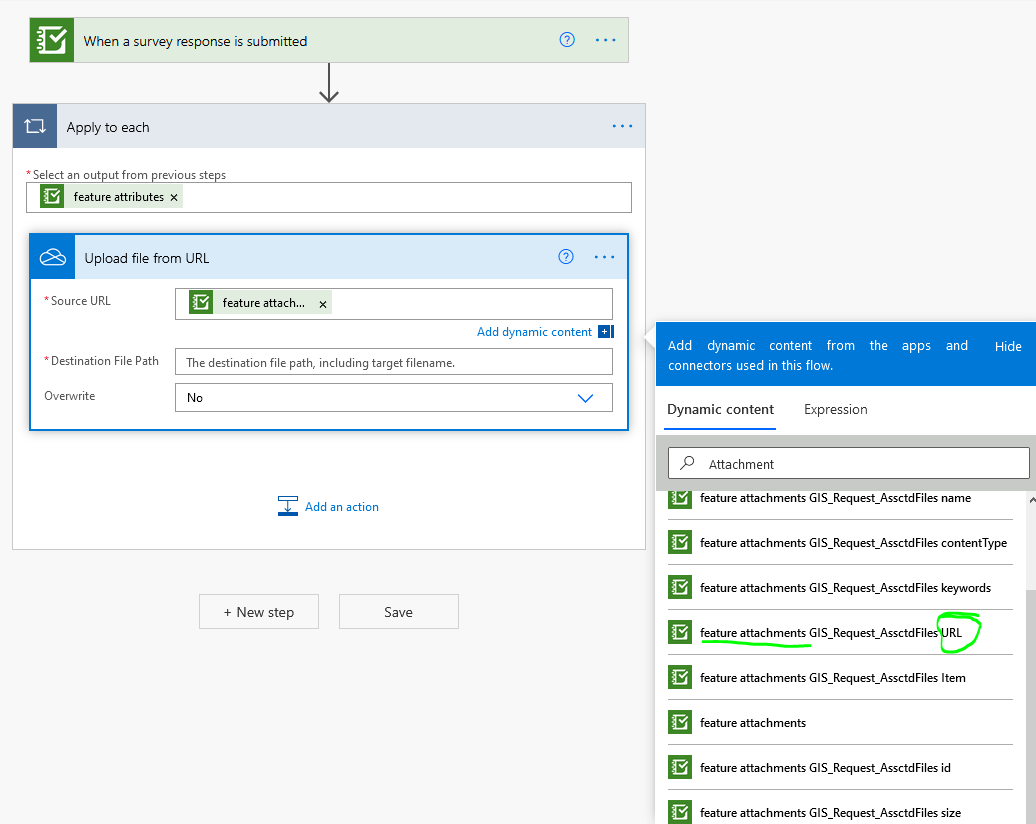The width and height of the screenshot is (1036, 824).
Task: Open the help icon on Upload file from URL
Action: coord(566,257)
